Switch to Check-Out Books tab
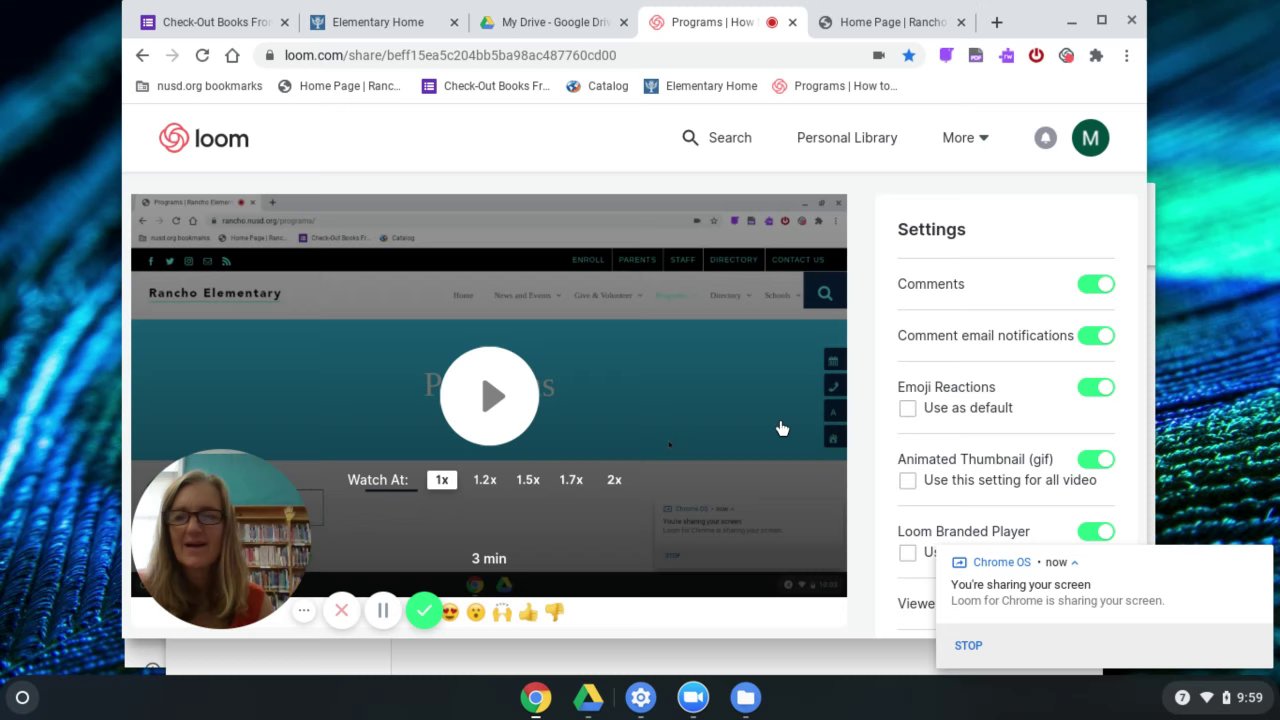 217,22
